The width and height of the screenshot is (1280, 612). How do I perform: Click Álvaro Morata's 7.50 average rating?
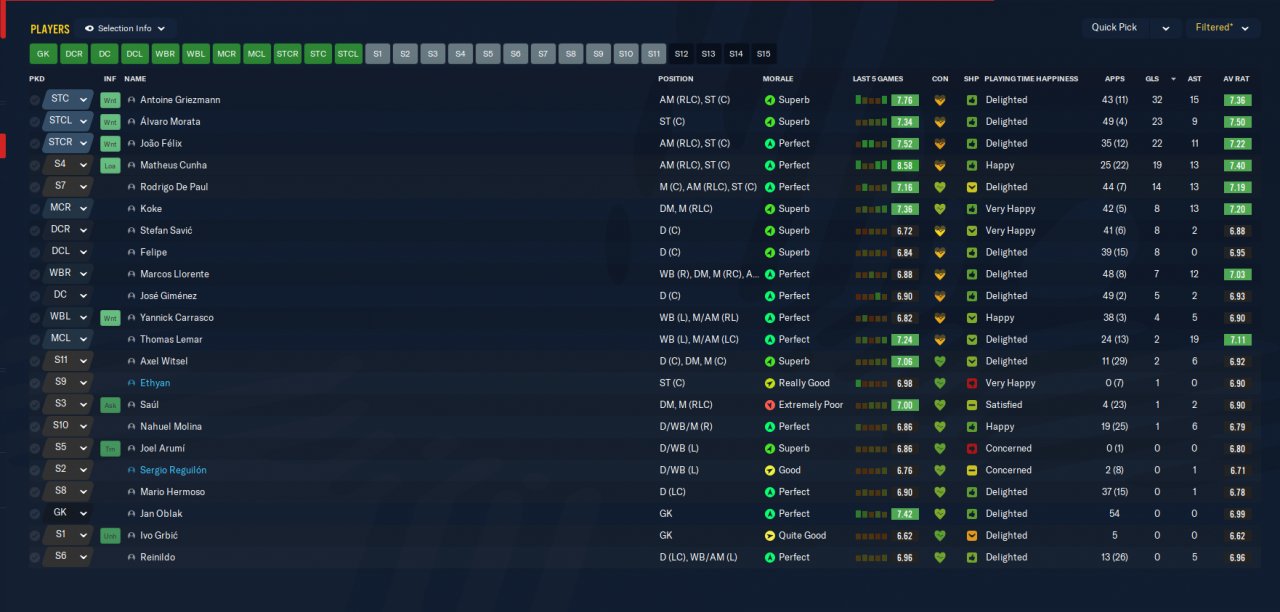point(1237,122)
